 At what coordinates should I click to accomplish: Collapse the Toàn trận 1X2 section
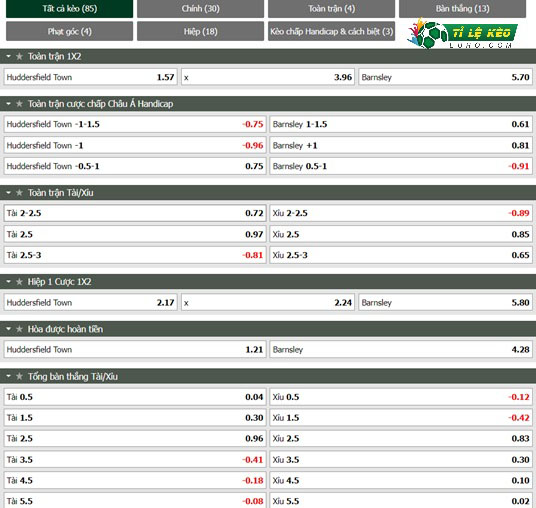tap(9, 56)
